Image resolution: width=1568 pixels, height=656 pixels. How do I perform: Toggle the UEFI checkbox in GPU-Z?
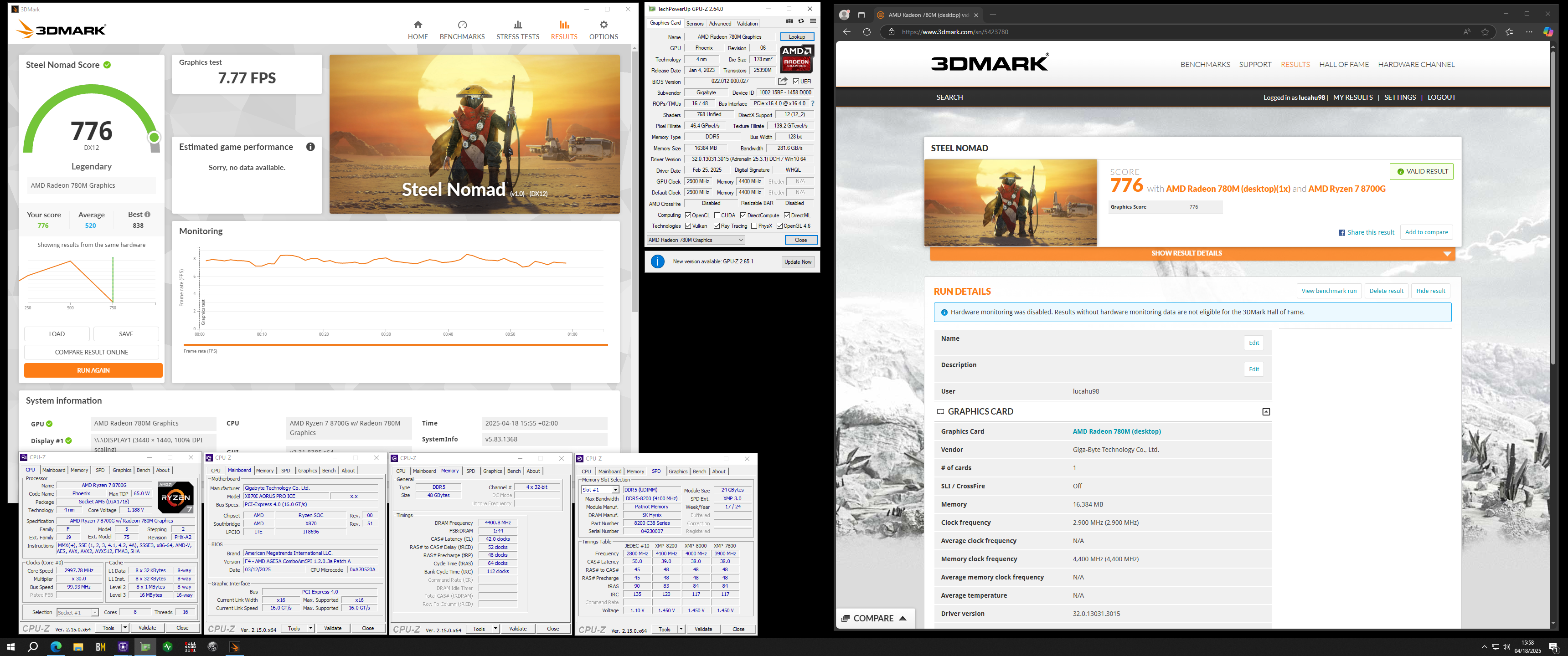coord(796,82)
